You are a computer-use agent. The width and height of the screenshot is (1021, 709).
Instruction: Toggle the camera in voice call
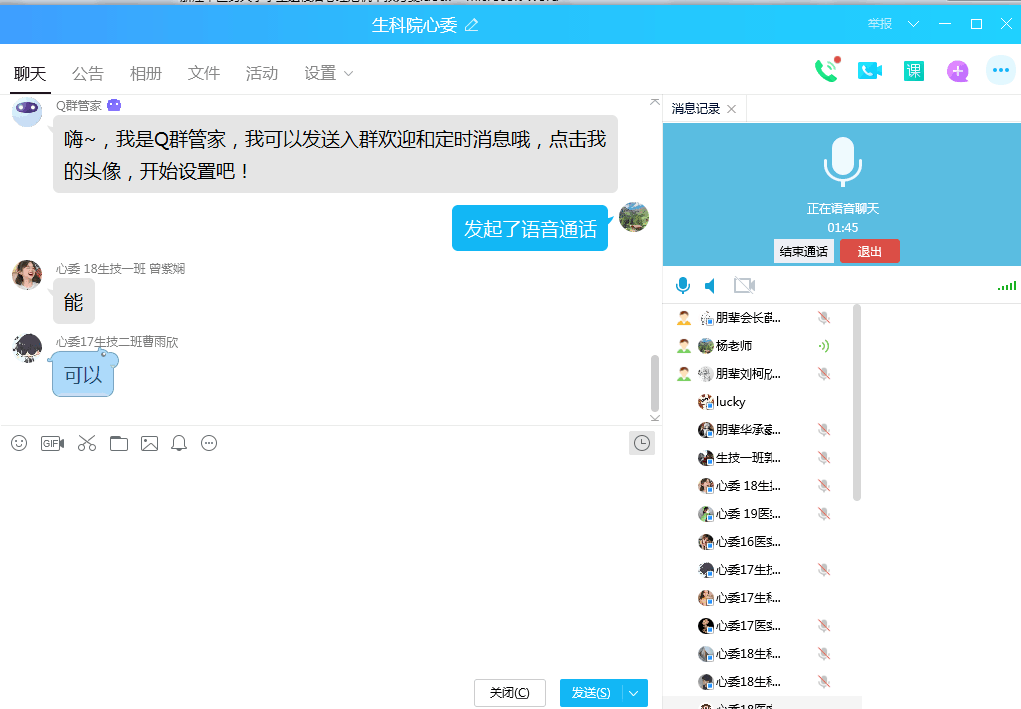point(744,286)
